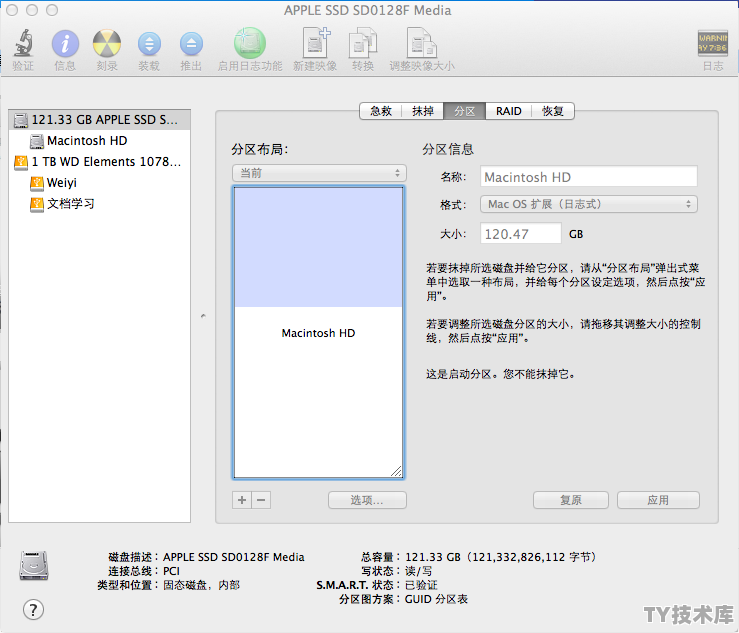The height and width of the screenshot is (633, 739).
Task: Click the New Image (新建映像) icon
Action: pos(315,43)
